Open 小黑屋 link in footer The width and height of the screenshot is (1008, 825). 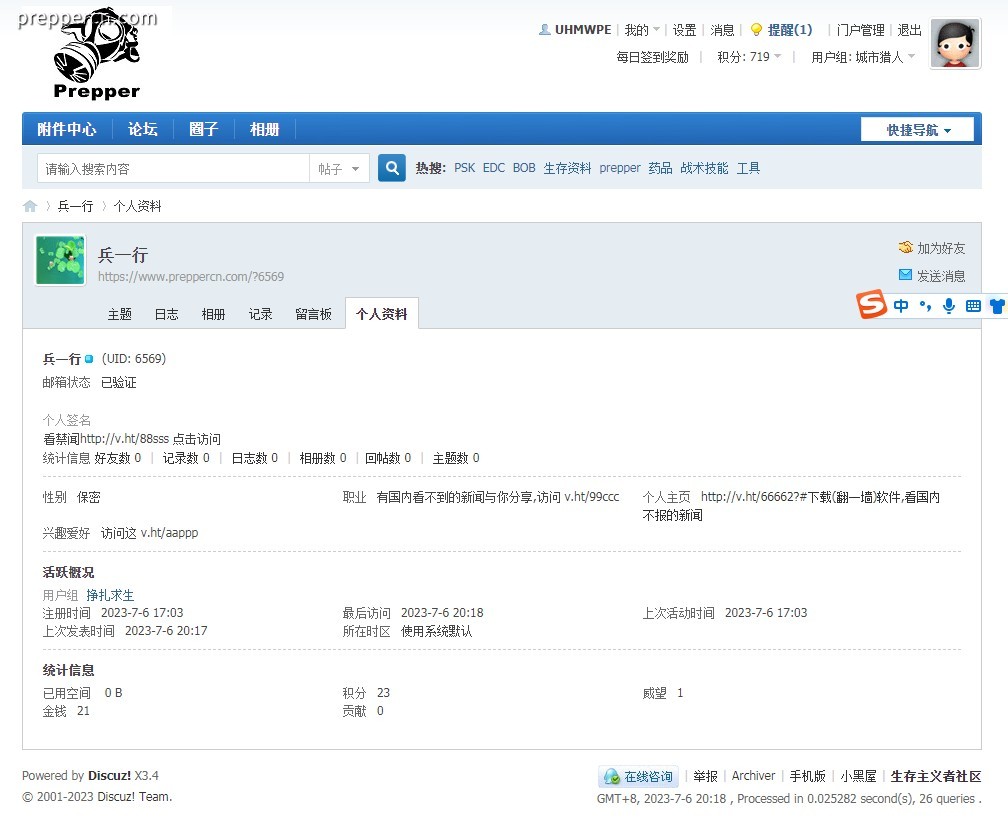858,776
